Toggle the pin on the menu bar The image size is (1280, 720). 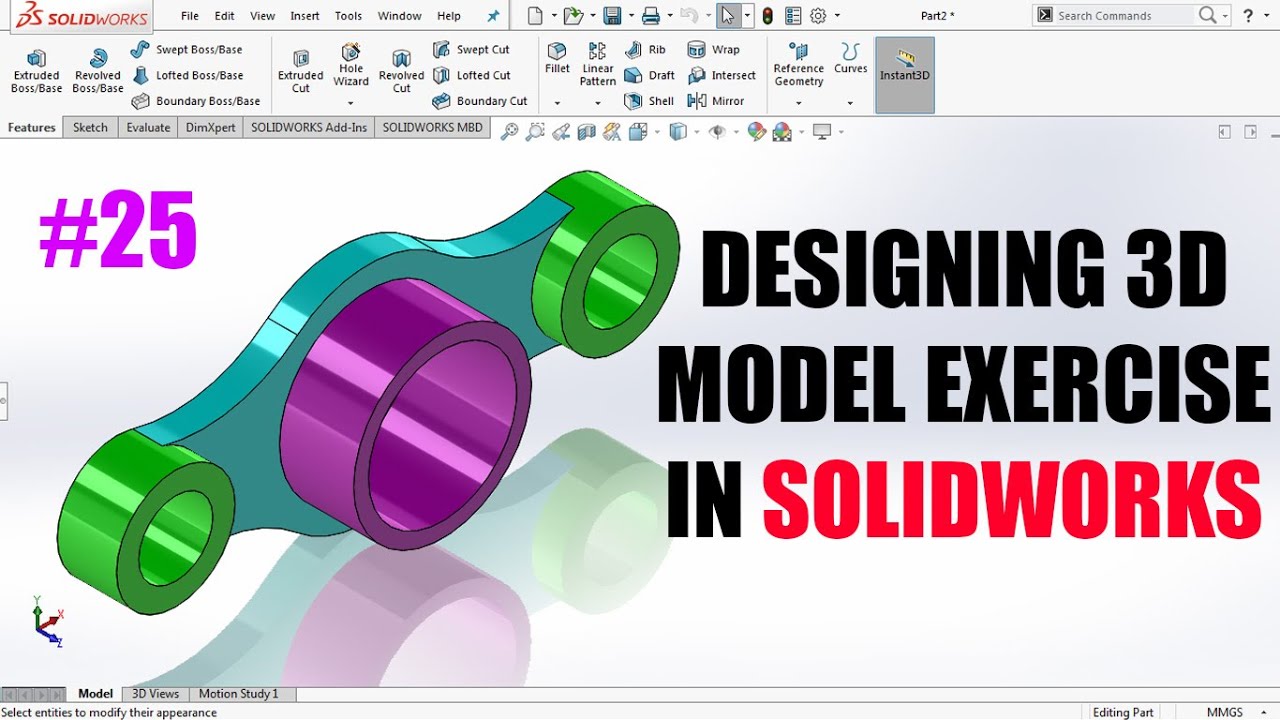492,16
